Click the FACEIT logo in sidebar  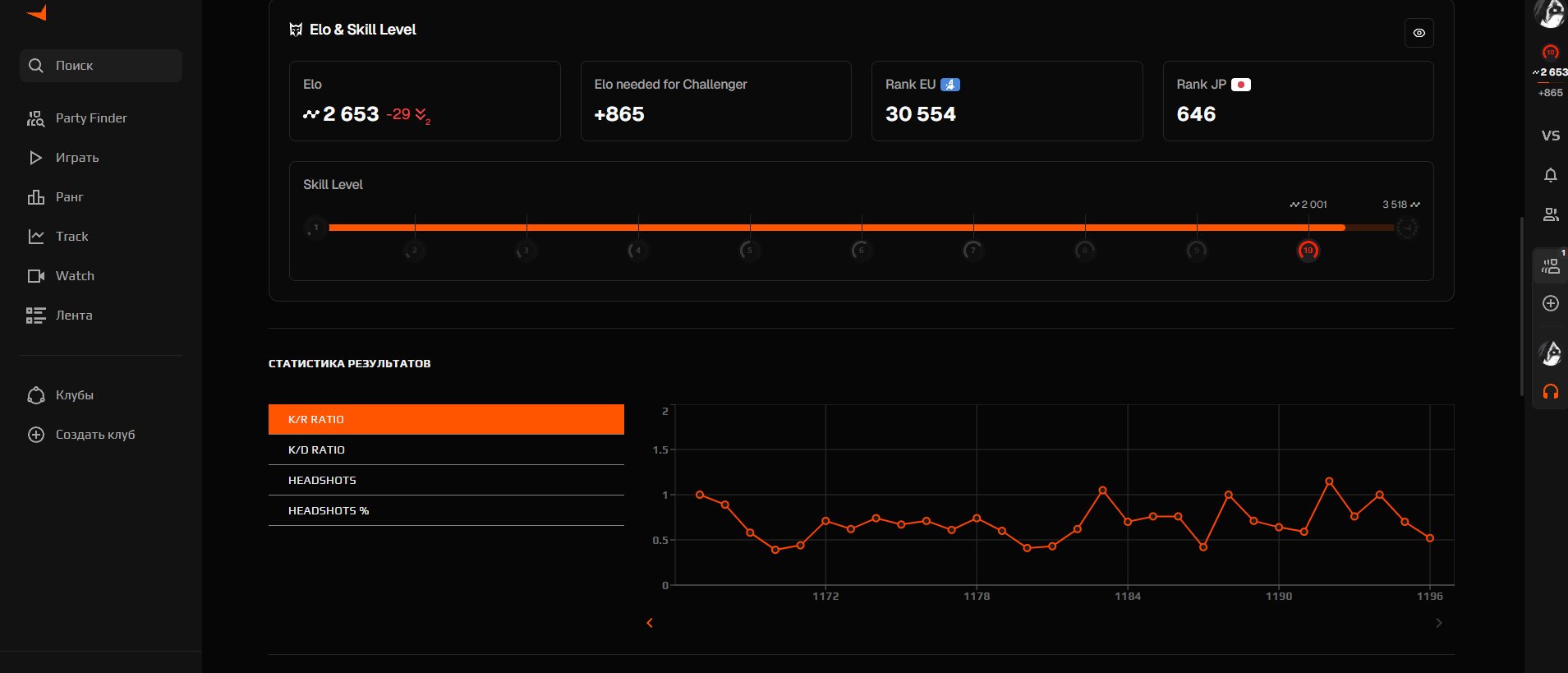(x=37, y=13)
